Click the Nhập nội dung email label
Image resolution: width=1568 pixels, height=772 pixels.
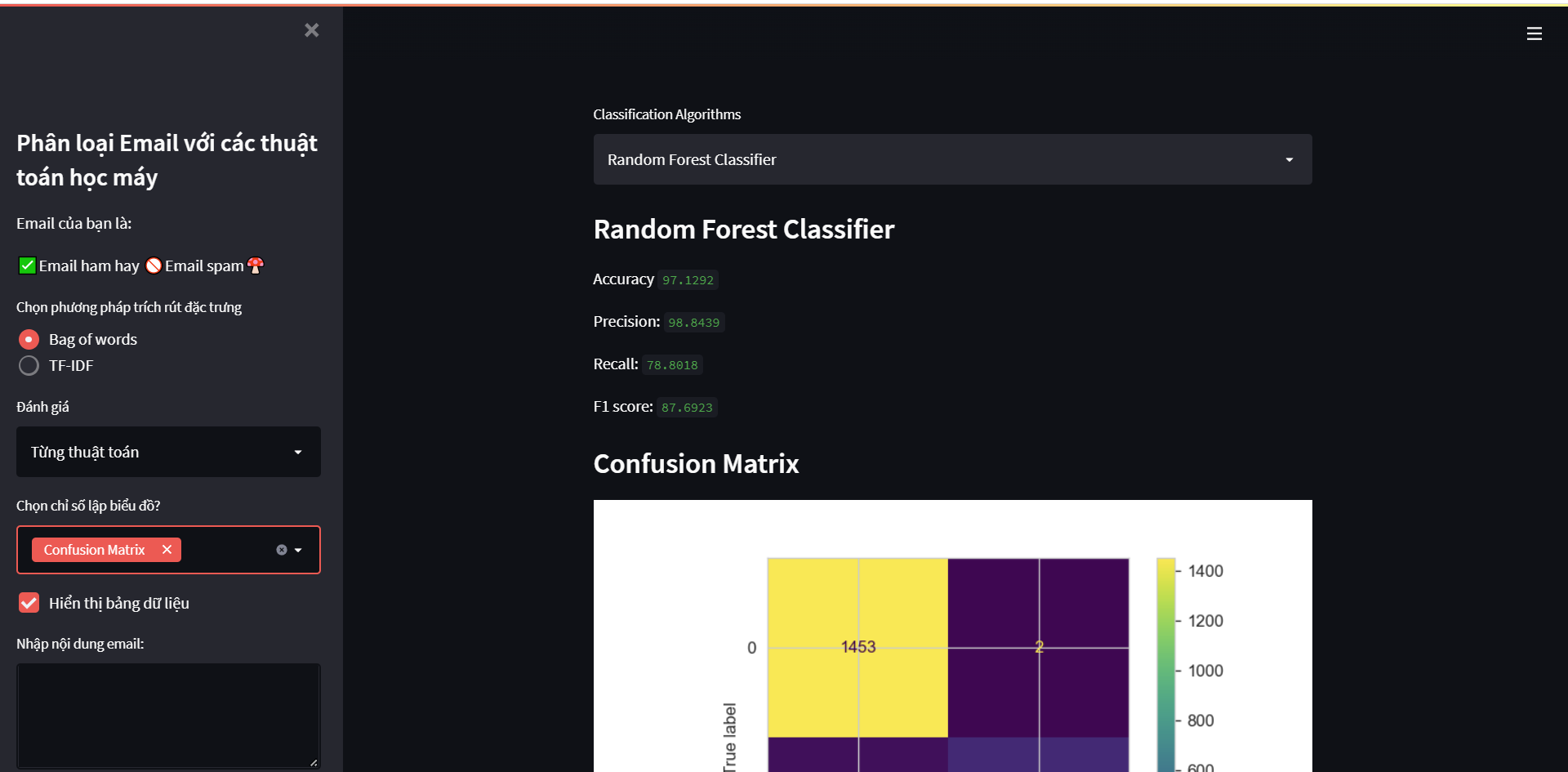point(80,644)
